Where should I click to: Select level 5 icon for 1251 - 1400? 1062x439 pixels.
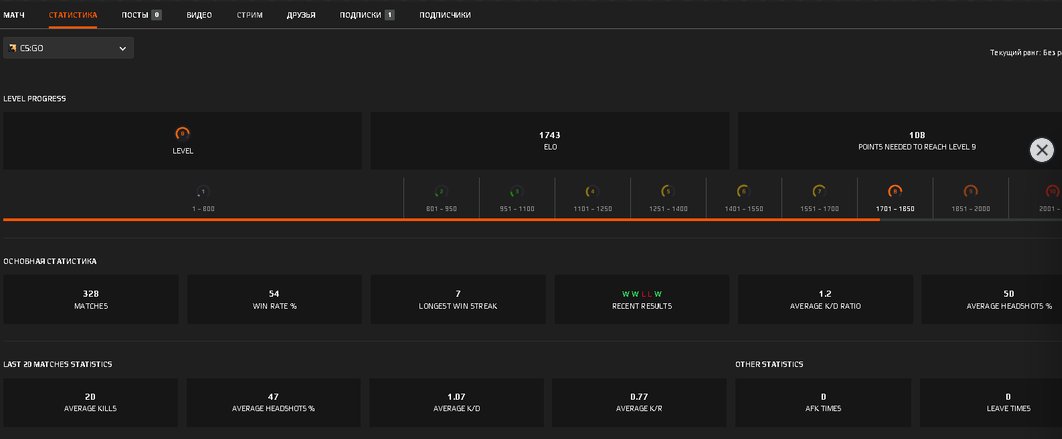pos(668,192)
